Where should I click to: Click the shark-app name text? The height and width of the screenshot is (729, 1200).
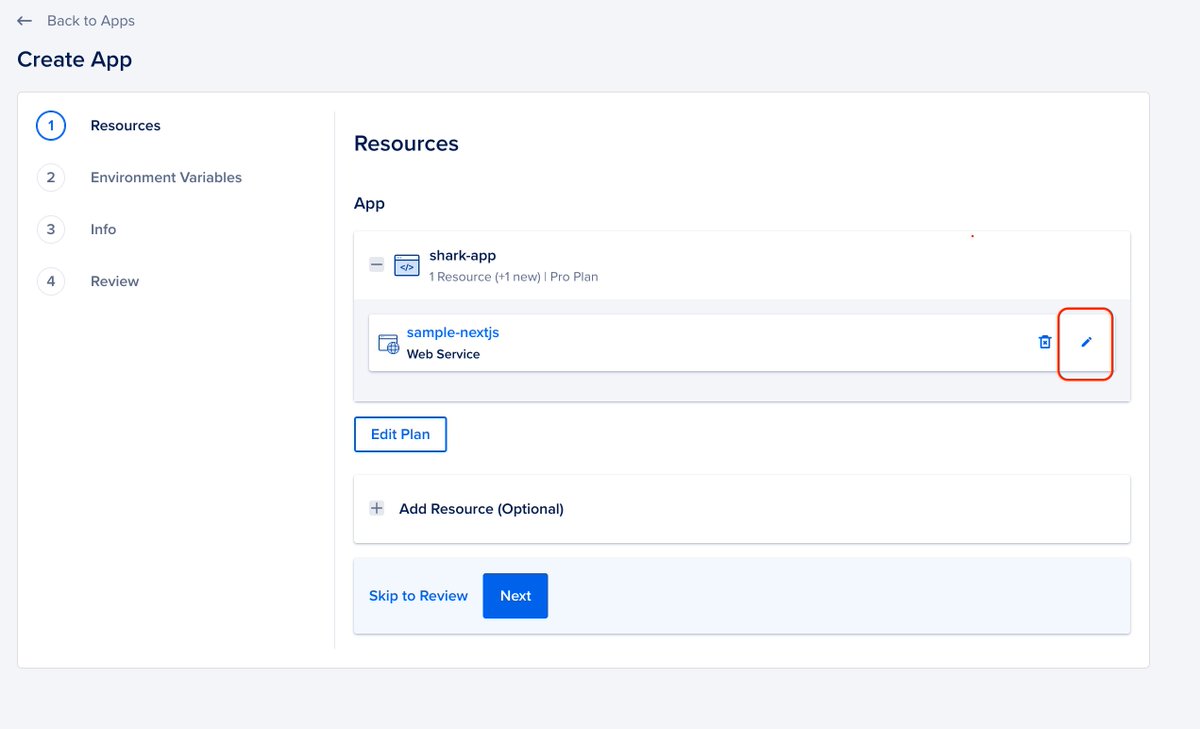[463, 256]
